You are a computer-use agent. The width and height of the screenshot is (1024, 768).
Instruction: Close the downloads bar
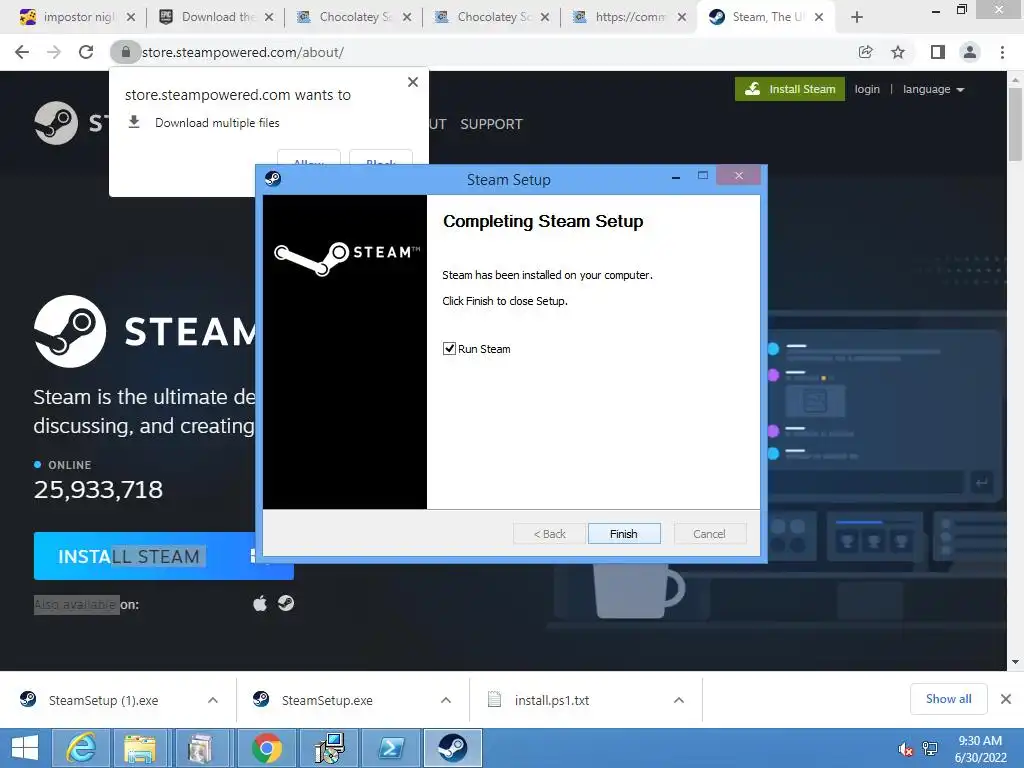pos(1006,699)
